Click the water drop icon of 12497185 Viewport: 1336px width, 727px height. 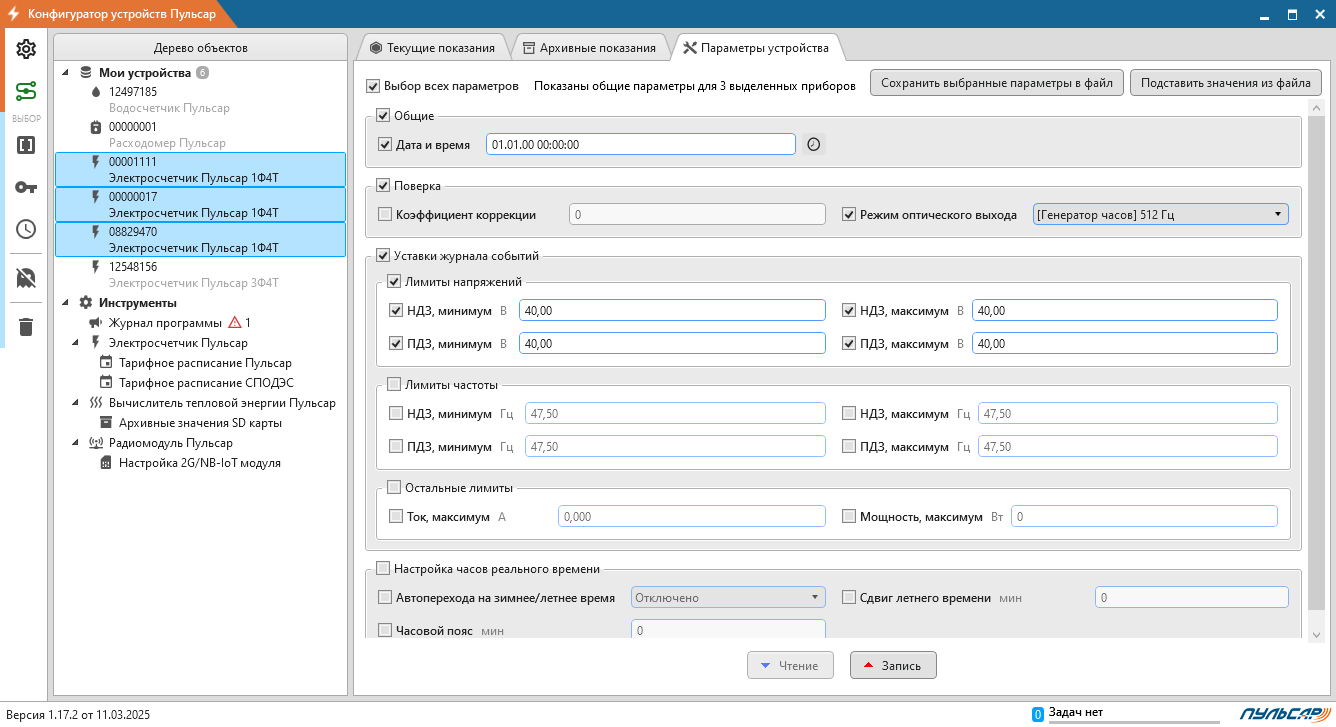[x=96, y=92]
